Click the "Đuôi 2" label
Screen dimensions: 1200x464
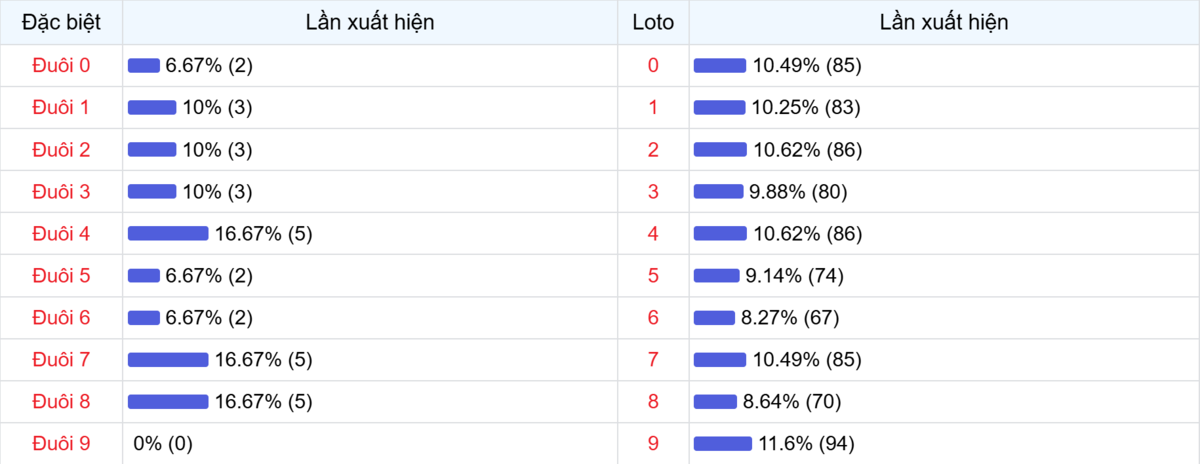tap(61, 150)
